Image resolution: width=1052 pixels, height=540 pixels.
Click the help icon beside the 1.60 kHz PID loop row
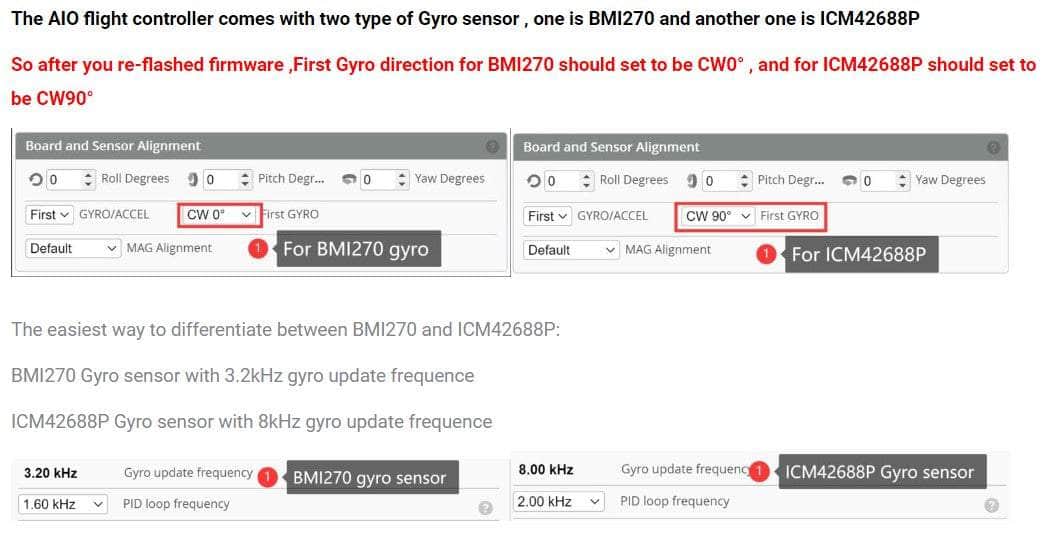tap(485, 507)
